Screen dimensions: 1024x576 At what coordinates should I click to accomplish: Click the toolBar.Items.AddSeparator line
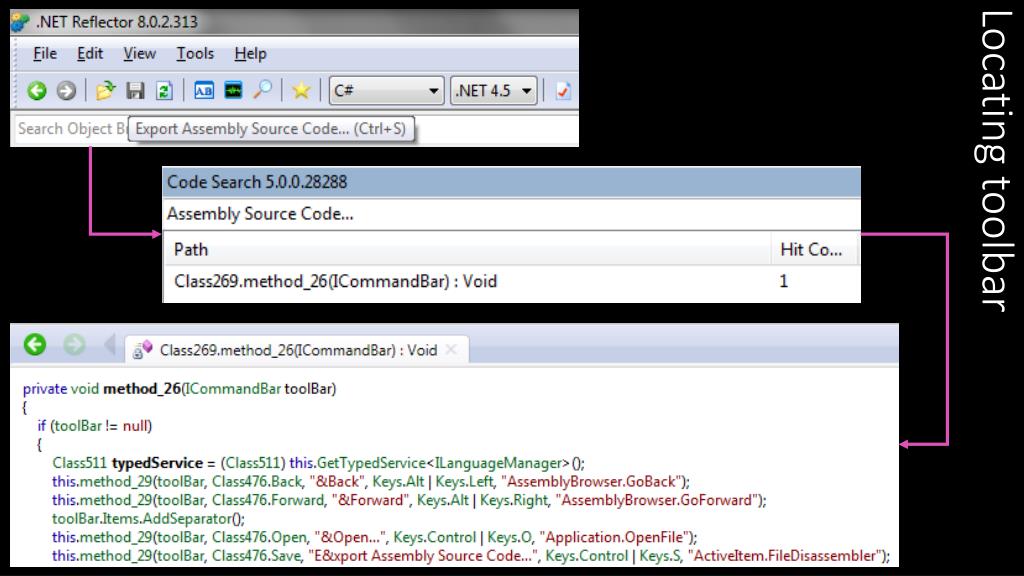[x=148, y=519]
